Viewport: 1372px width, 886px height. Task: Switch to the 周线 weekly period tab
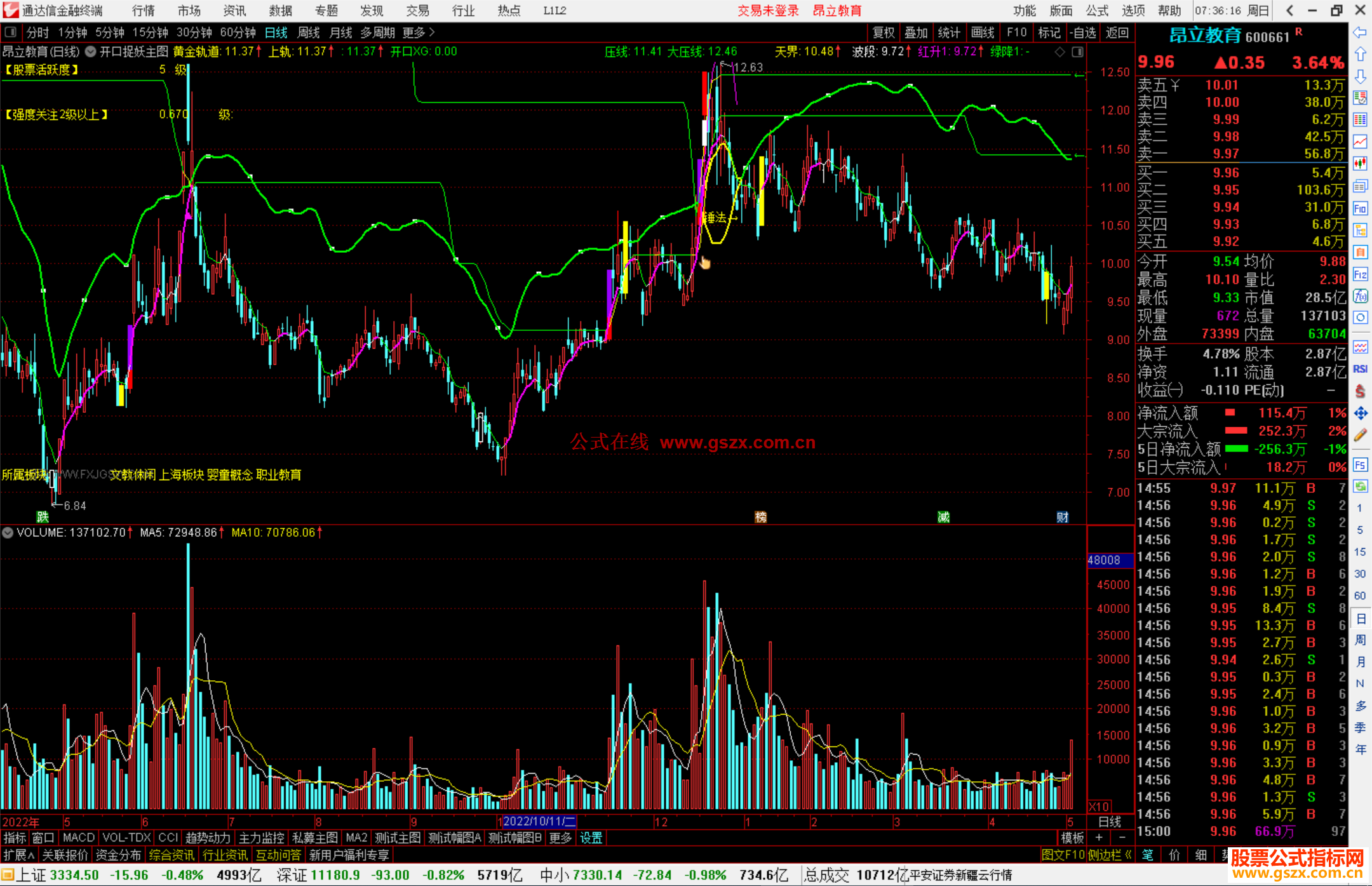click(309, 32)
